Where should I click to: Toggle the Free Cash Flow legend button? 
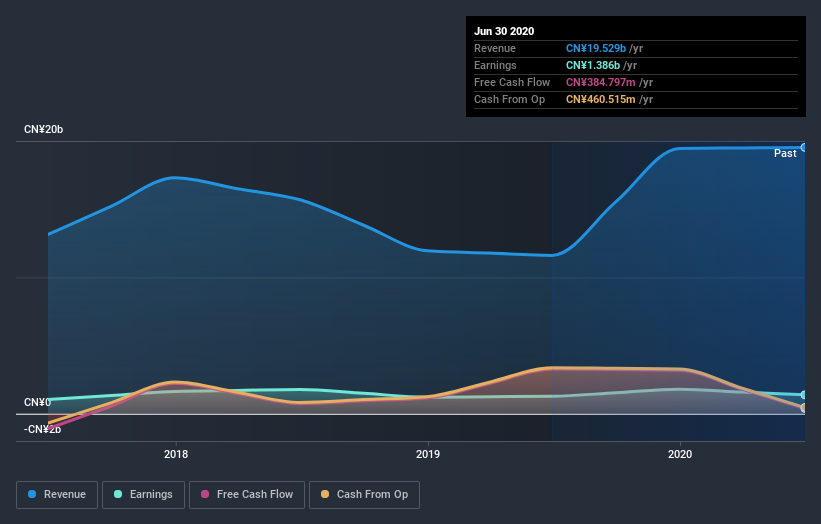[x=247, y=495]
